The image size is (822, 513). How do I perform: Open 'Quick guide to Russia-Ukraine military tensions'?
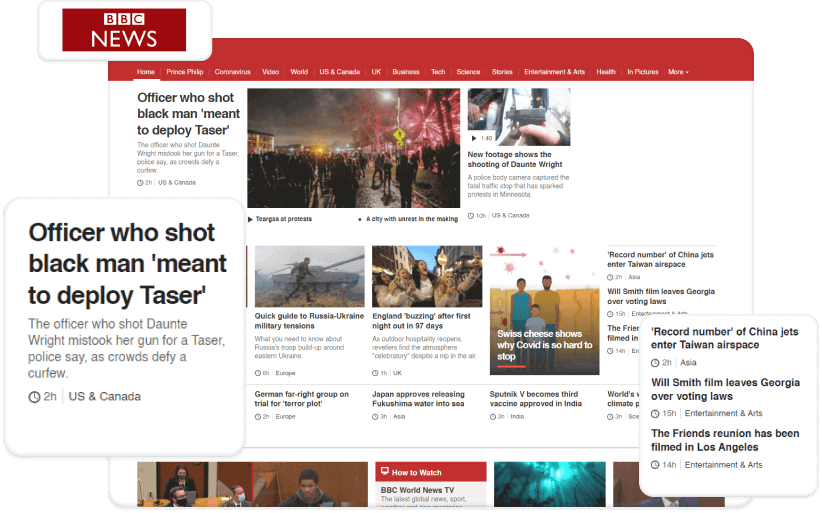tap(309, 321)
